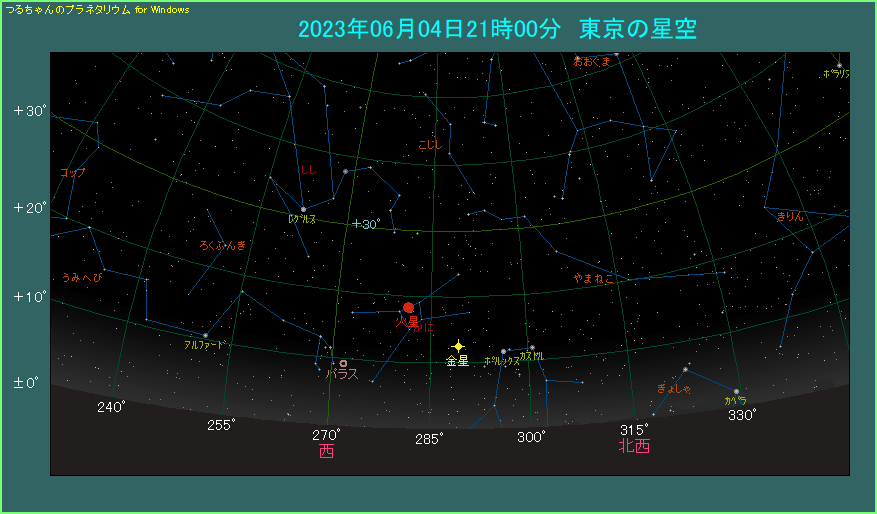Click the pink 北西 (Northwest) direction marker
This screenshot has width=877, height=514.
(634, 446)
